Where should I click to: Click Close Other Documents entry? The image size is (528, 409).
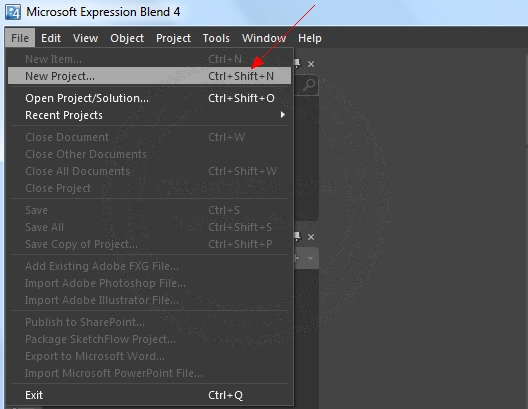(149, 154)
